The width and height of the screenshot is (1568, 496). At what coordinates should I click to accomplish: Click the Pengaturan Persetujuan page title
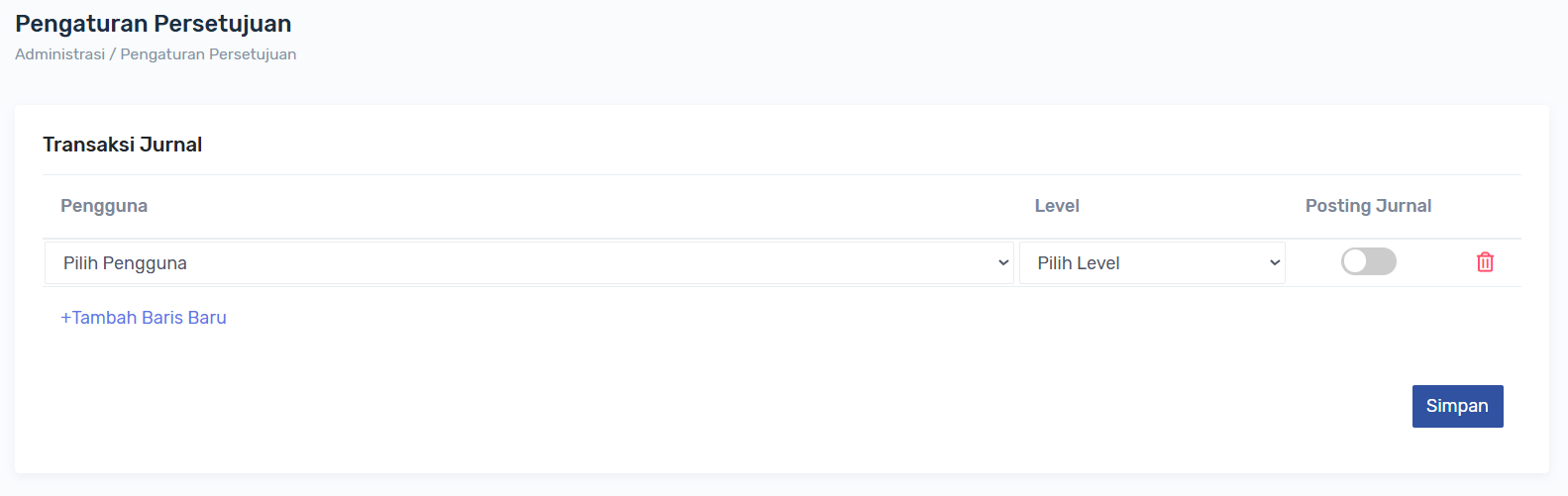(x=154, y=24)
